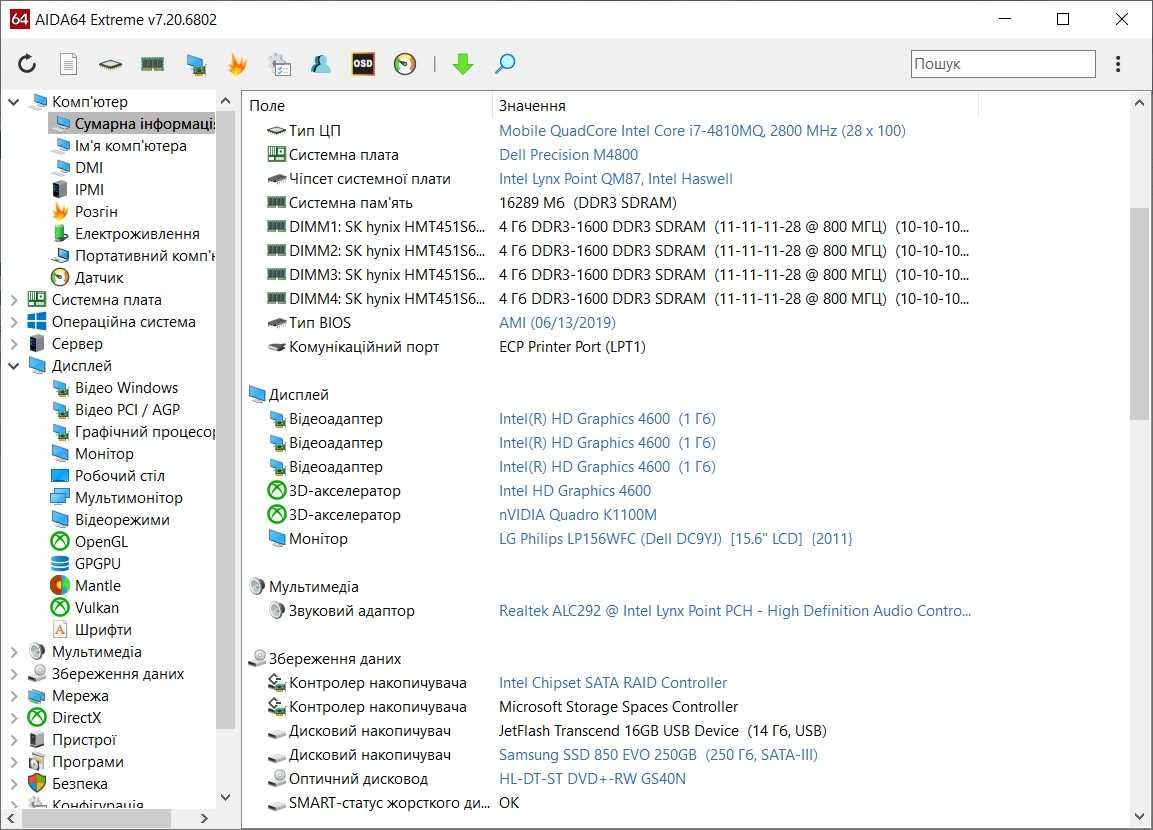
Task: Open Відео Windows tree item
Action: (115, 387)
